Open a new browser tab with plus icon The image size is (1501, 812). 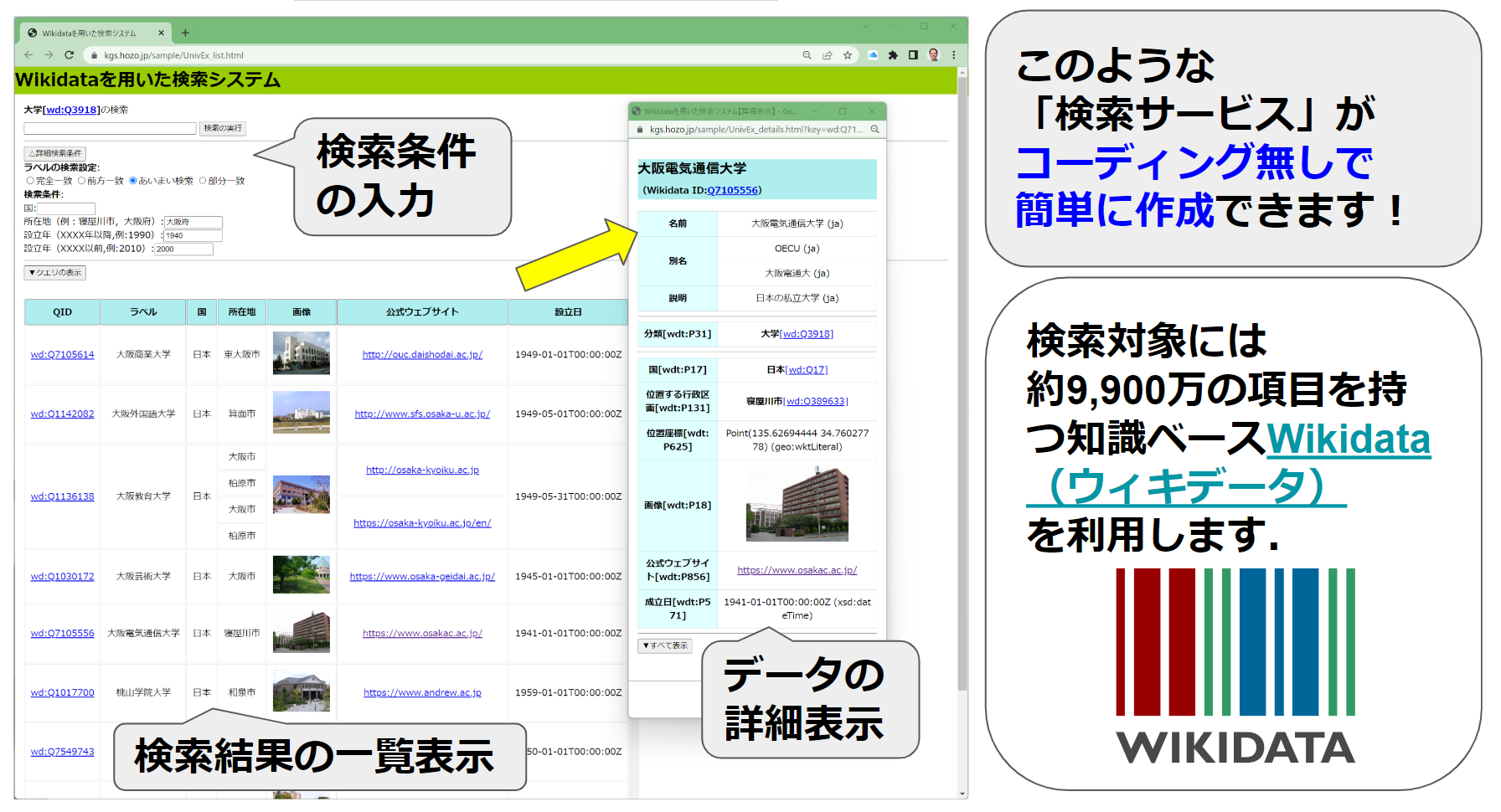coord(185,33)
